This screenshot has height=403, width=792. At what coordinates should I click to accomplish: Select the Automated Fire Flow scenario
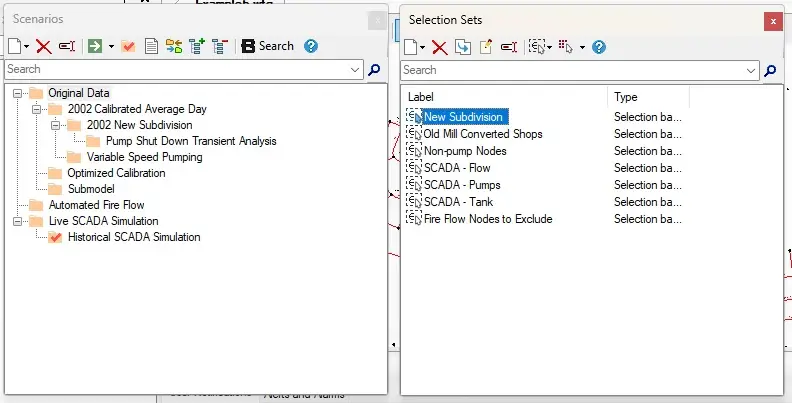click(x=96, y=205)
